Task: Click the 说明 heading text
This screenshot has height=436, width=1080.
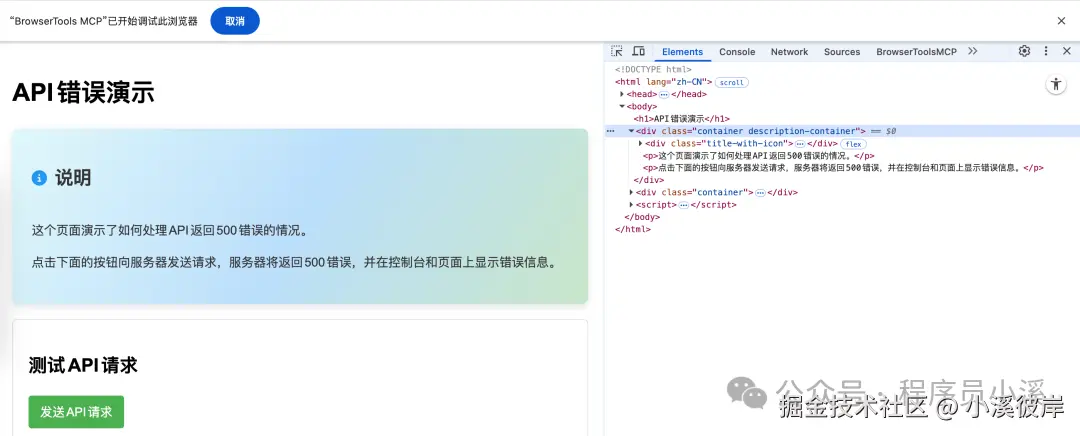Action: click(x=73, y=178)
